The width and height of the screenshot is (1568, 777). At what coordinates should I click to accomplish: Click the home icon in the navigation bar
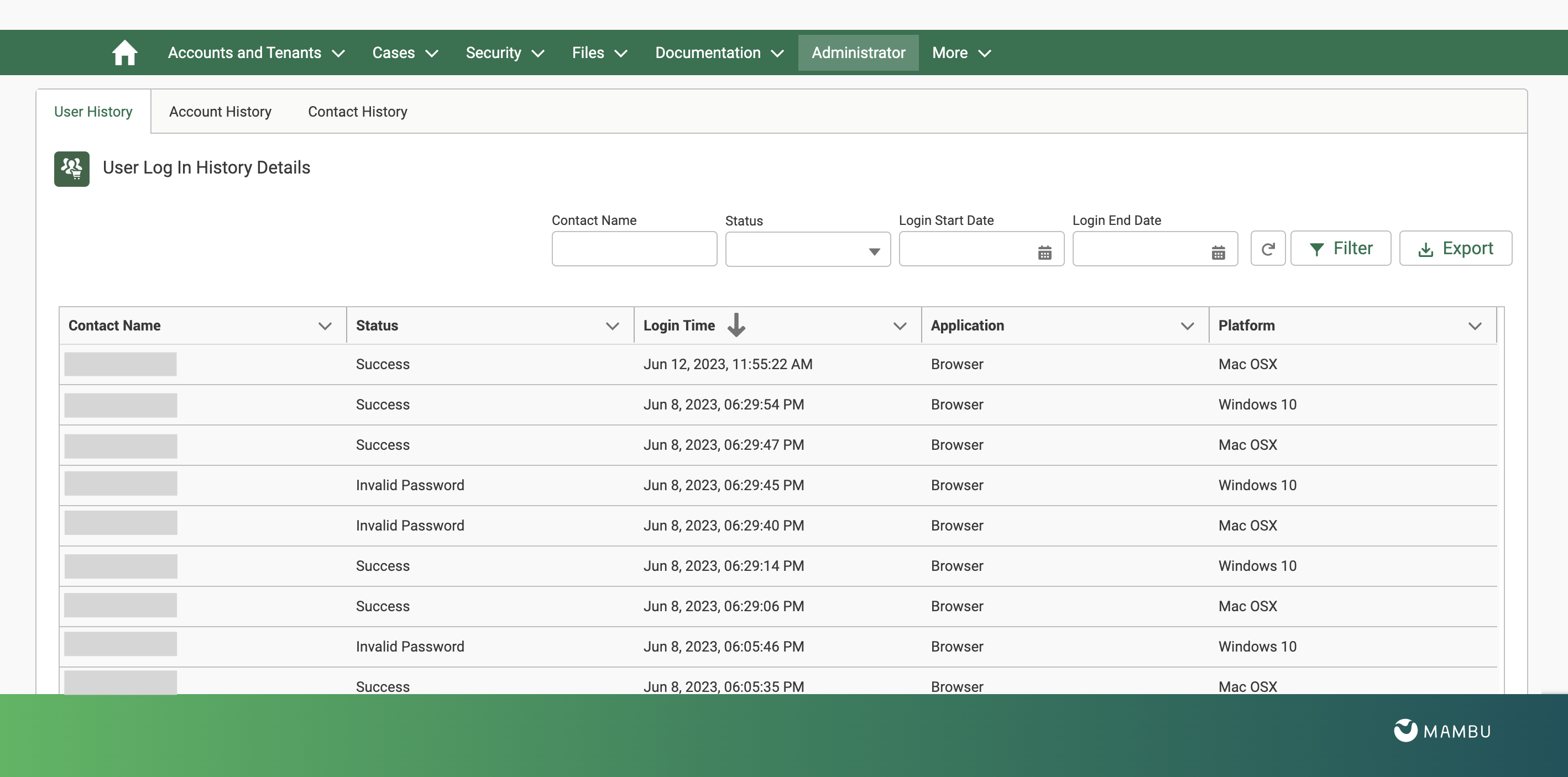coord(124,53)
